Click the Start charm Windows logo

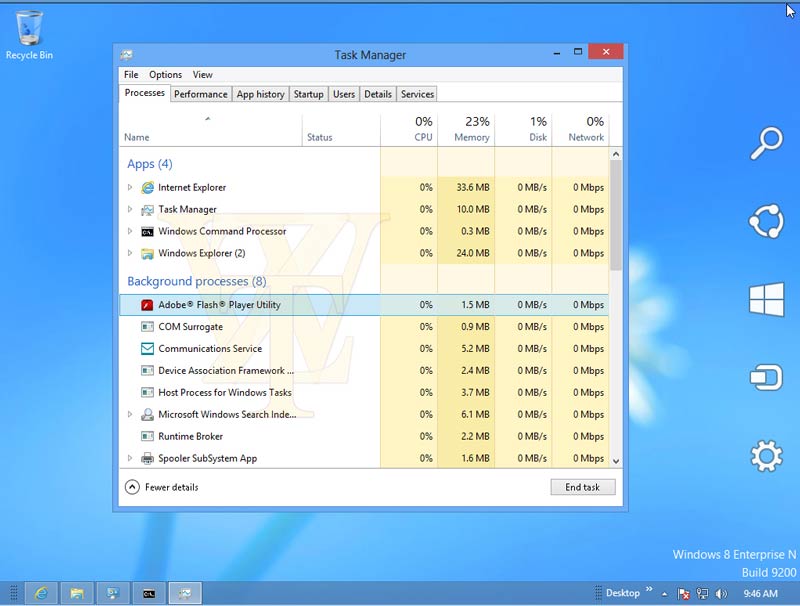pos(766,300)
